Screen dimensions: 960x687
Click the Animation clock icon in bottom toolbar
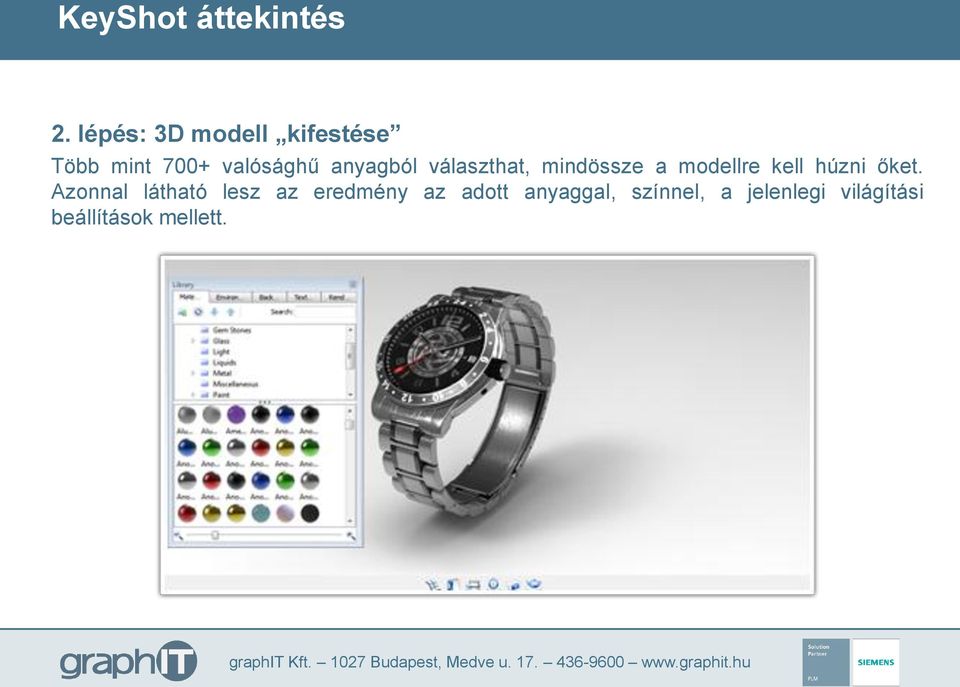(x=493, y=584)
